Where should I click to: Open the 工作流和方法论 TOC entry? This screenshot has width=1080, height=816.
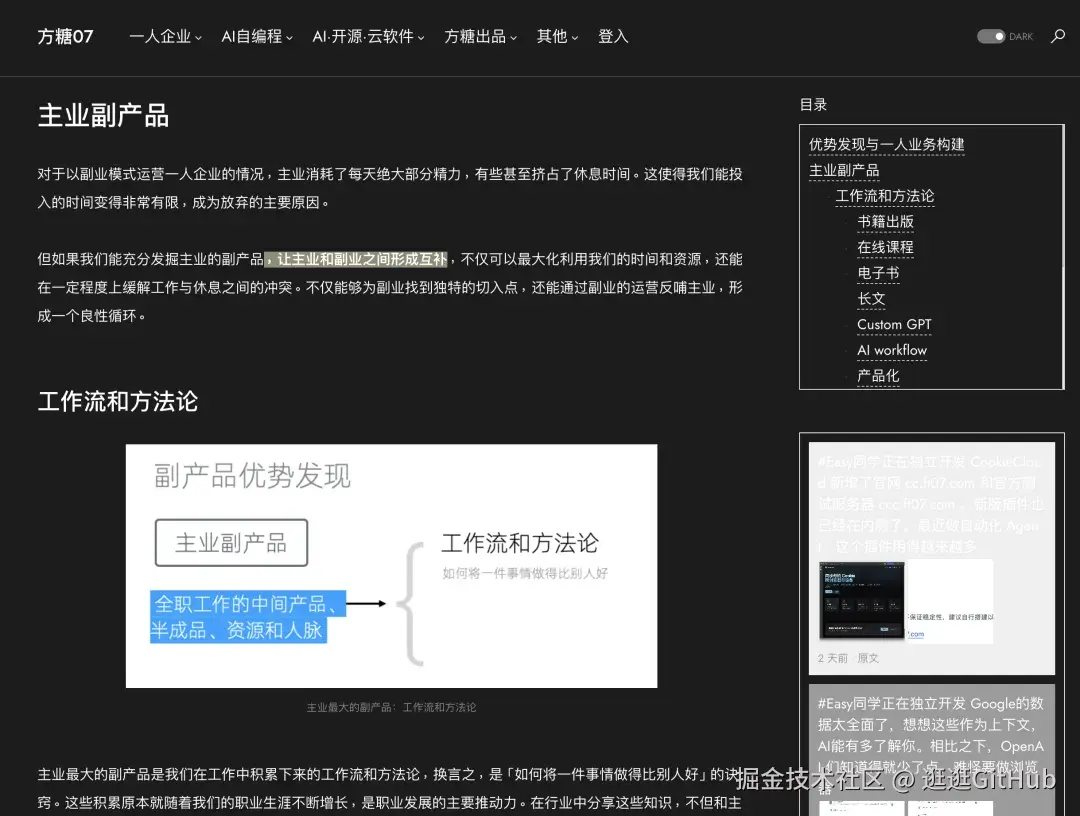click(885, 196)
